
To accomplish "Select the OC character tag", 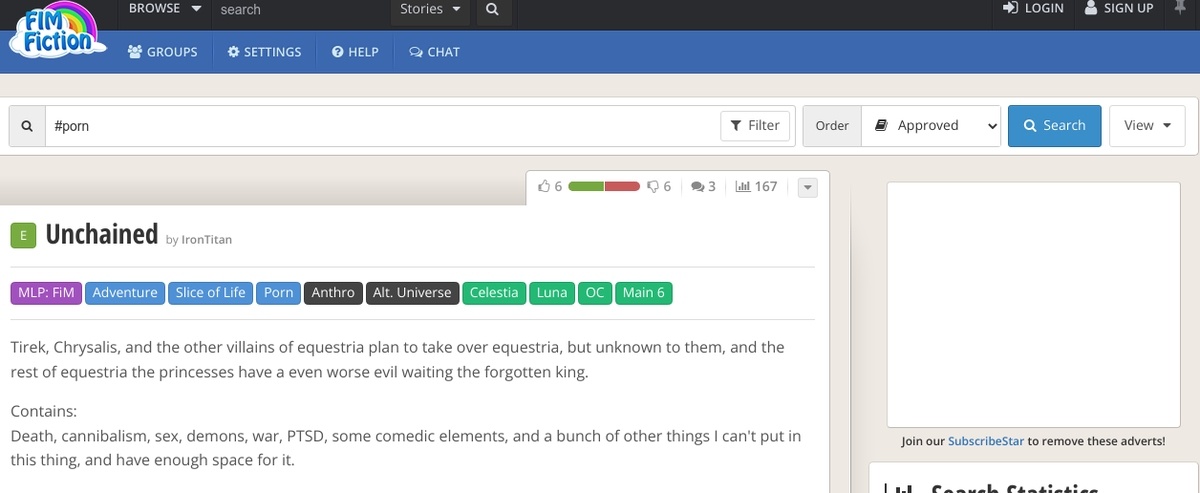I will point(595,293).
